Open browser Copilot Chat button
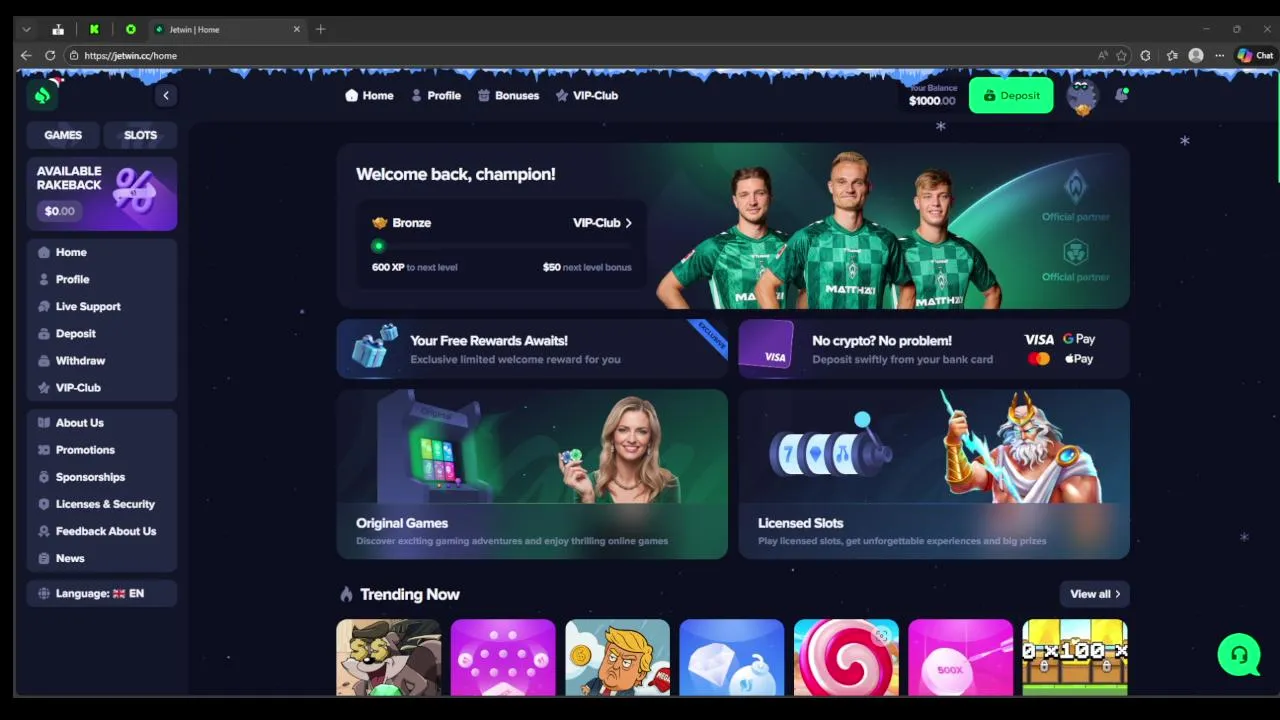The image size is (1280, 720). click(1255, 55)
